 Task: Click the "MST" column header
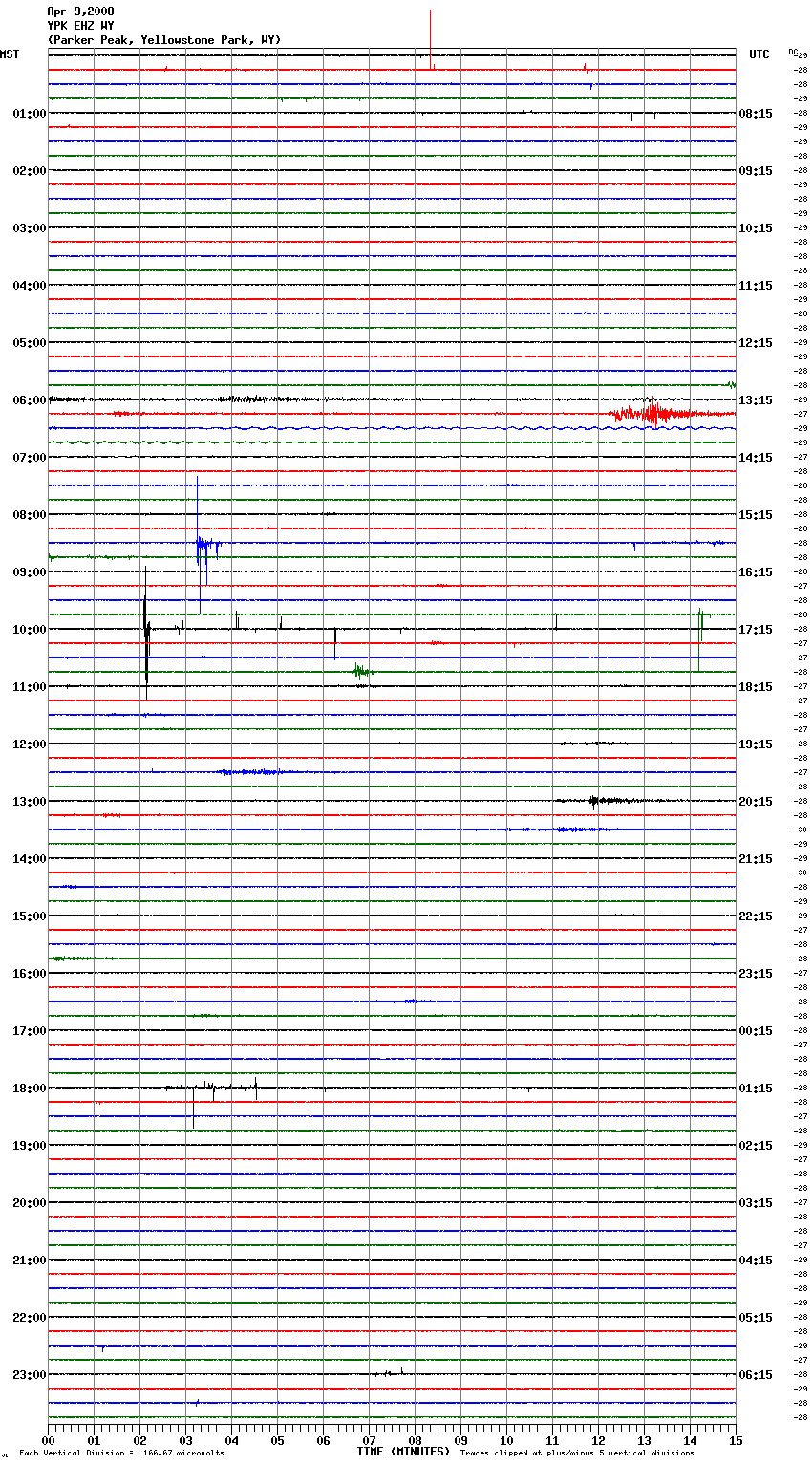(x=10, y=54)
